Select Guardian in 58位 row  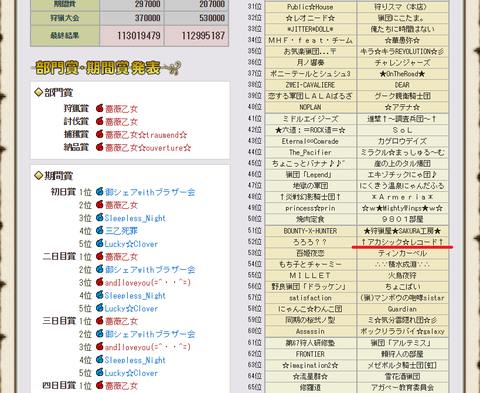point(402,309)
